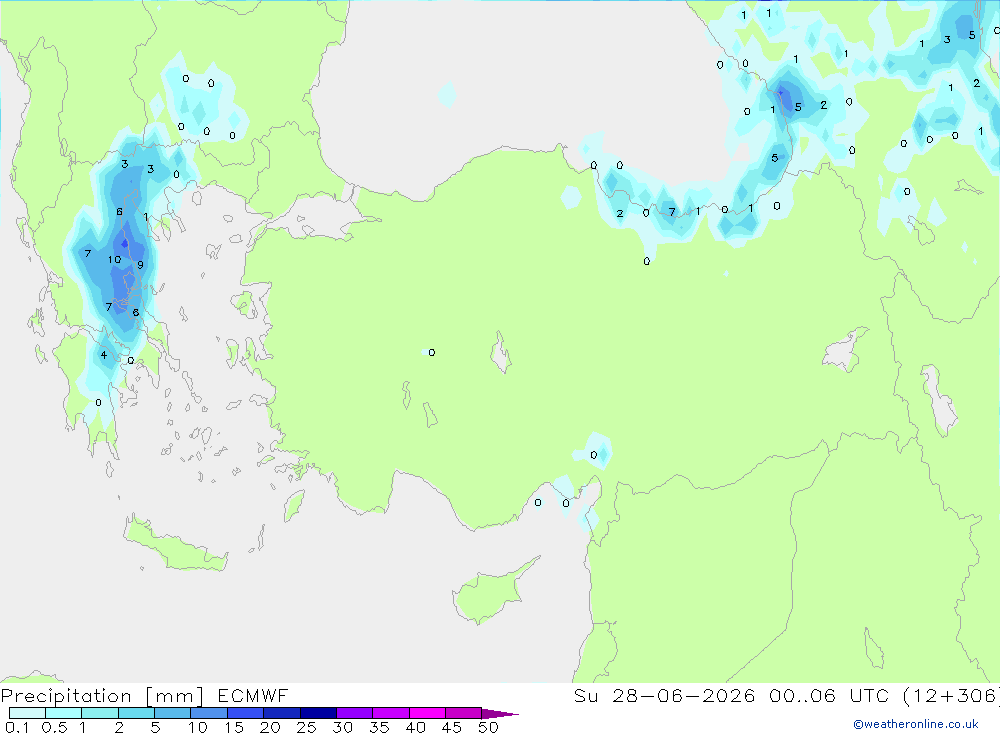The image size is (1000, 733).
Task: Click the 'ECMWF' model label
Action: (253, 695)
